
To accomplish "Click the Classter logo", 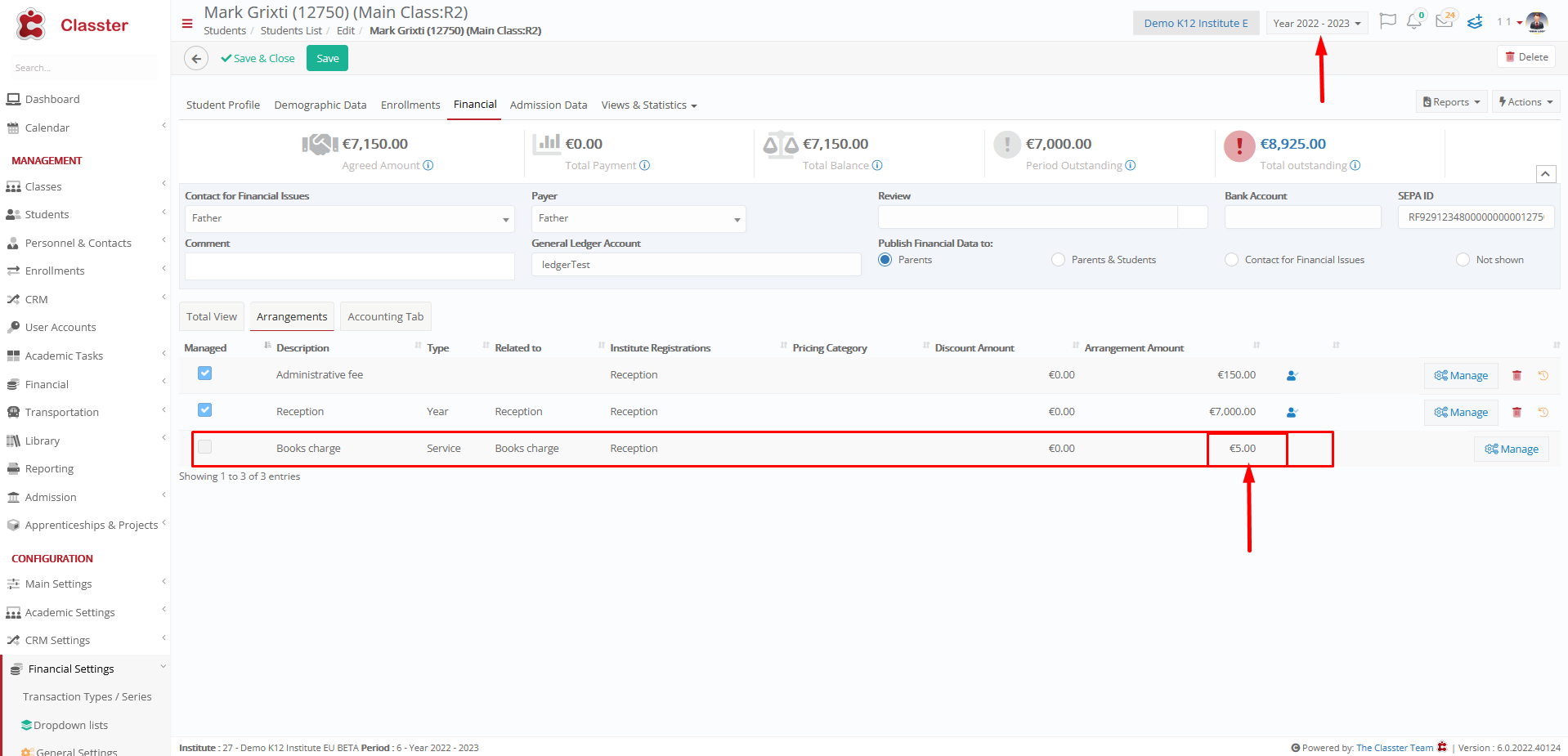I will coord(72,25).
